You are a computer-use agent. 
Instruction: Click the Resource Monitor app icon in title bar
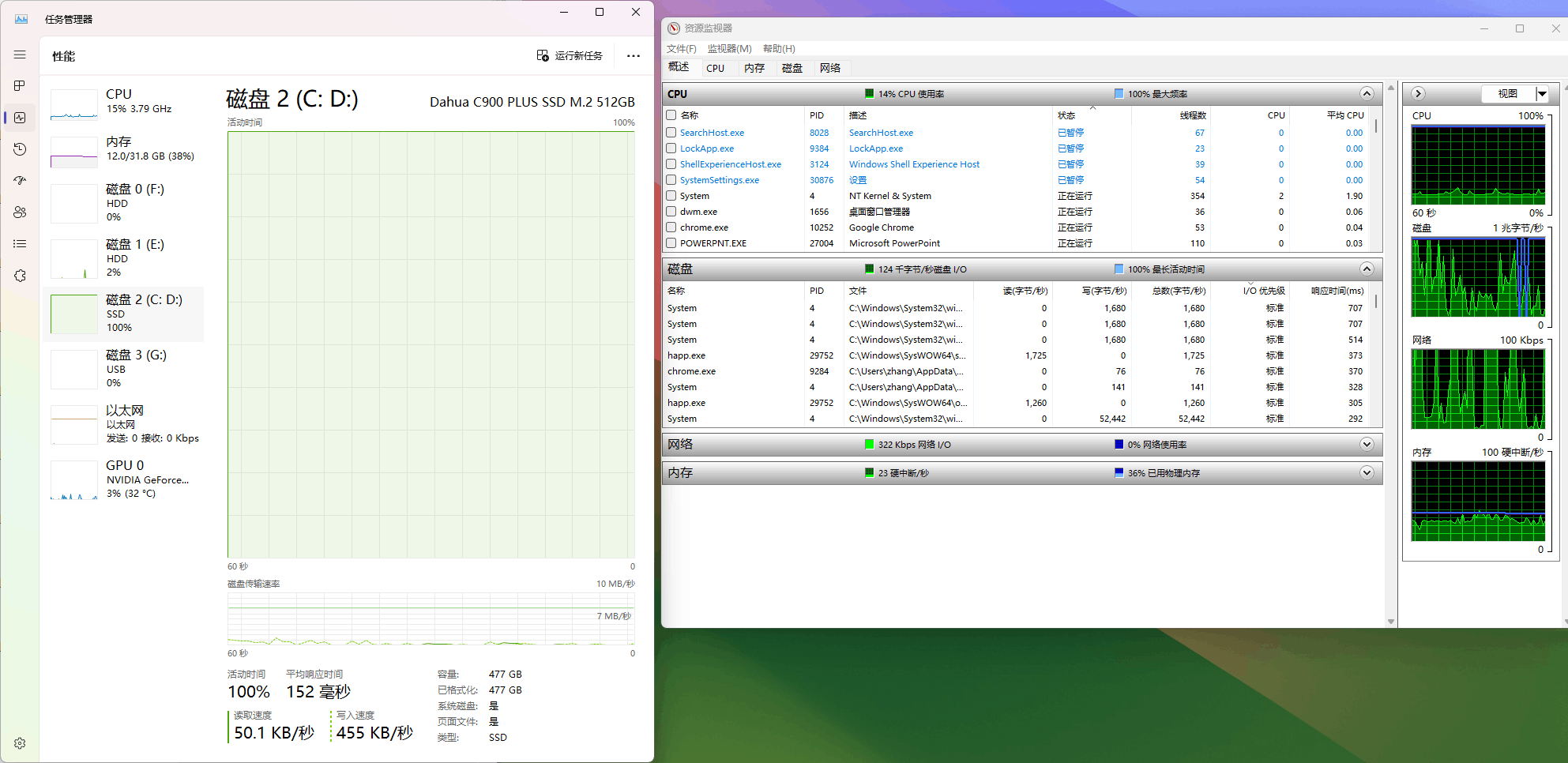click(x=674, y=28)
